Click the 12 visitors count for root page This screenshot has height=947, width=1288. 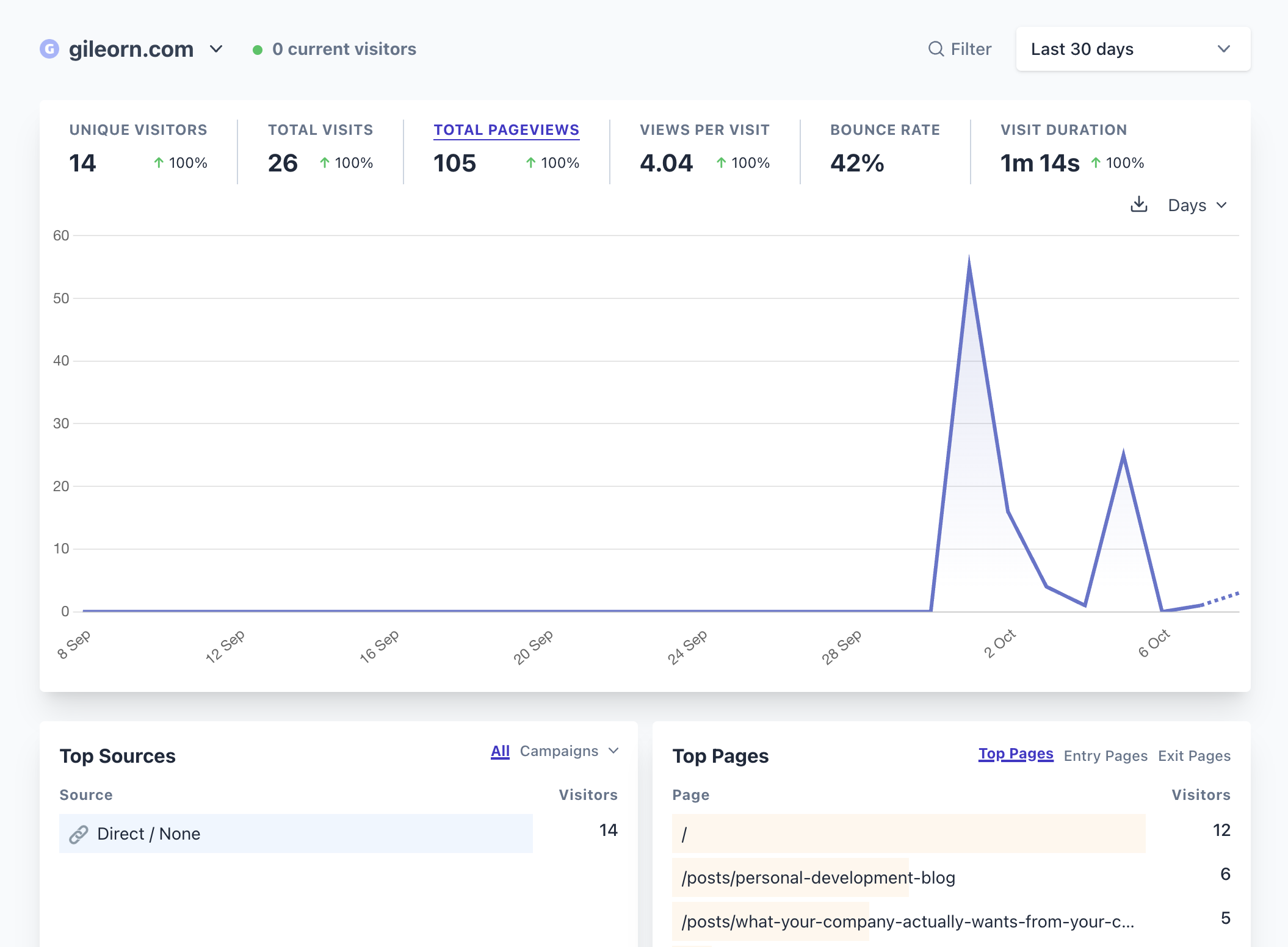point(1221,830)
